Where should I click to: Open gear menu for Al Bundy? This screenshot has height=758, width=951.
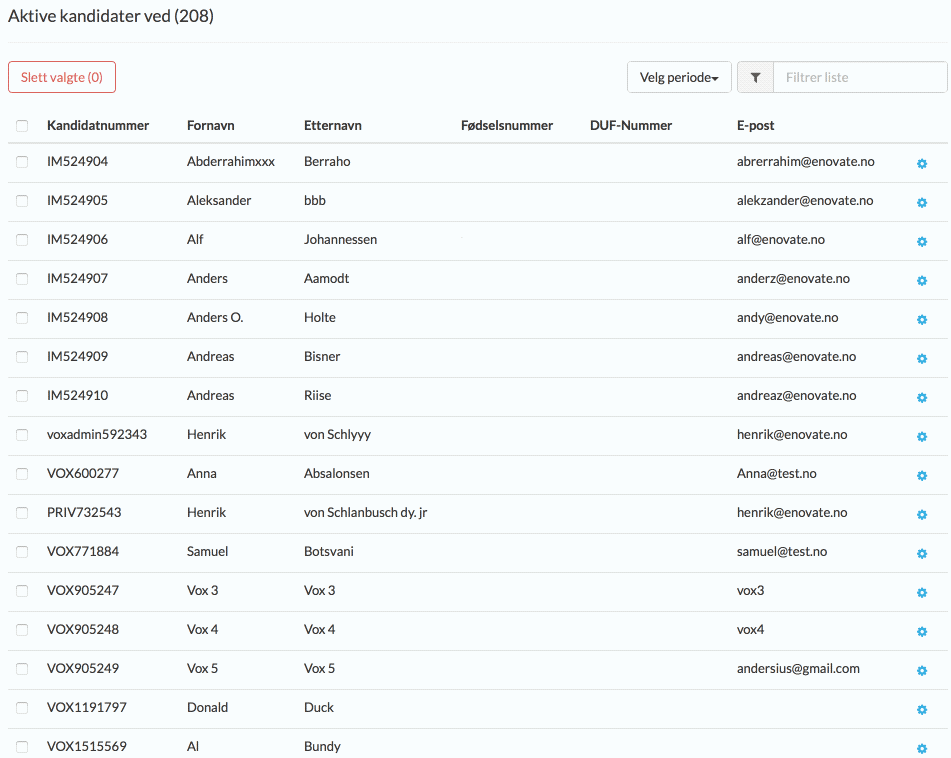point(922,748)
